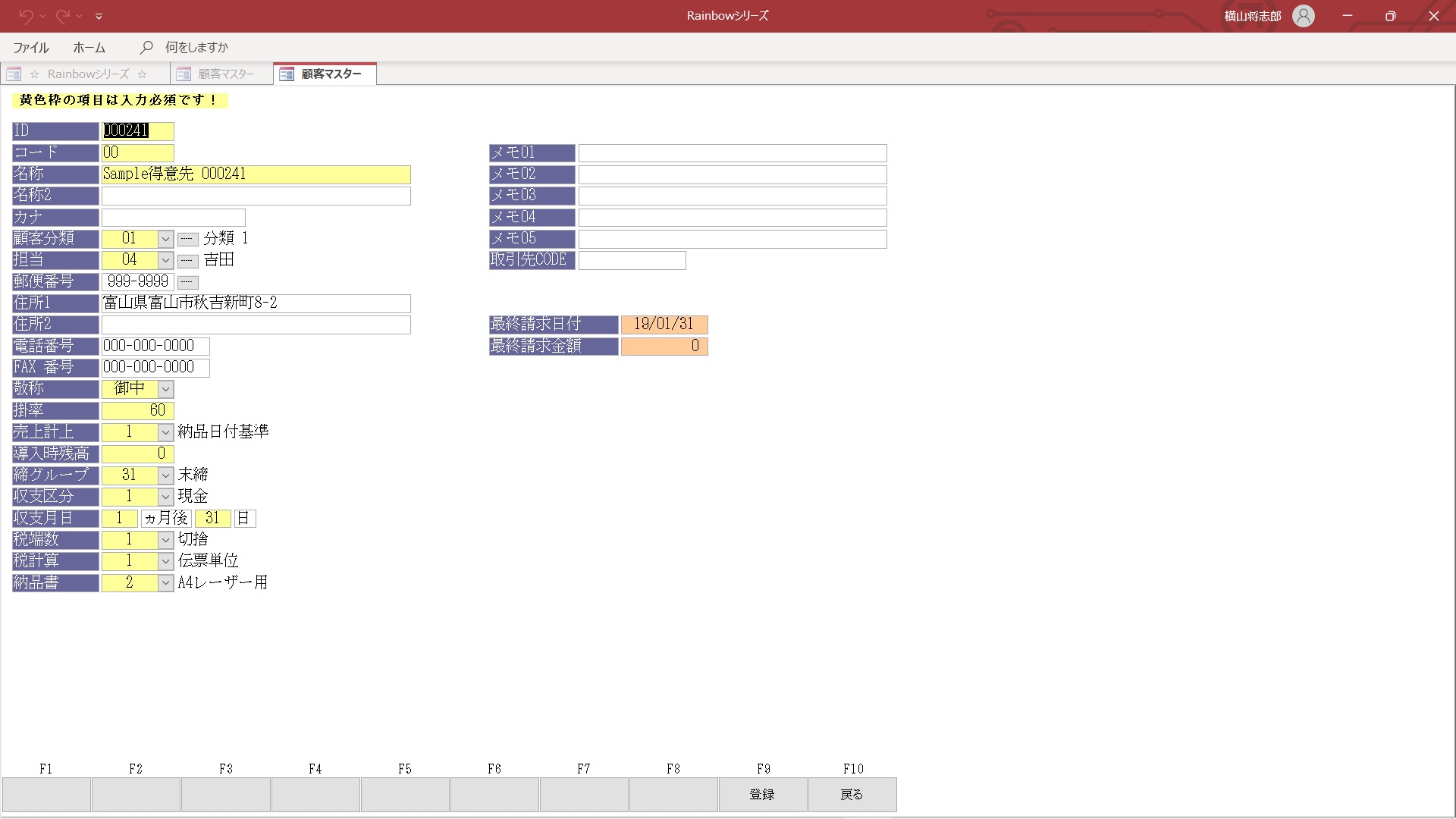Click the 最終請求日付 orange field
Image resolution: width=1456 pixels, height=819 pixels.
click(664, 325)
